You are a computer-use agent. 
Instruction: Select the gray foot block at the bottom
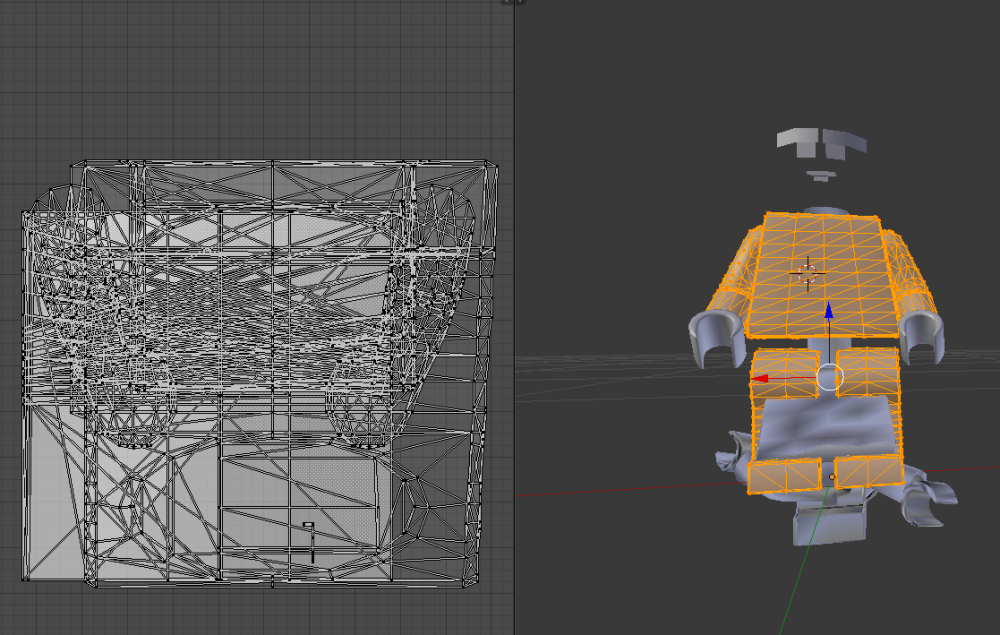(826, 519)
